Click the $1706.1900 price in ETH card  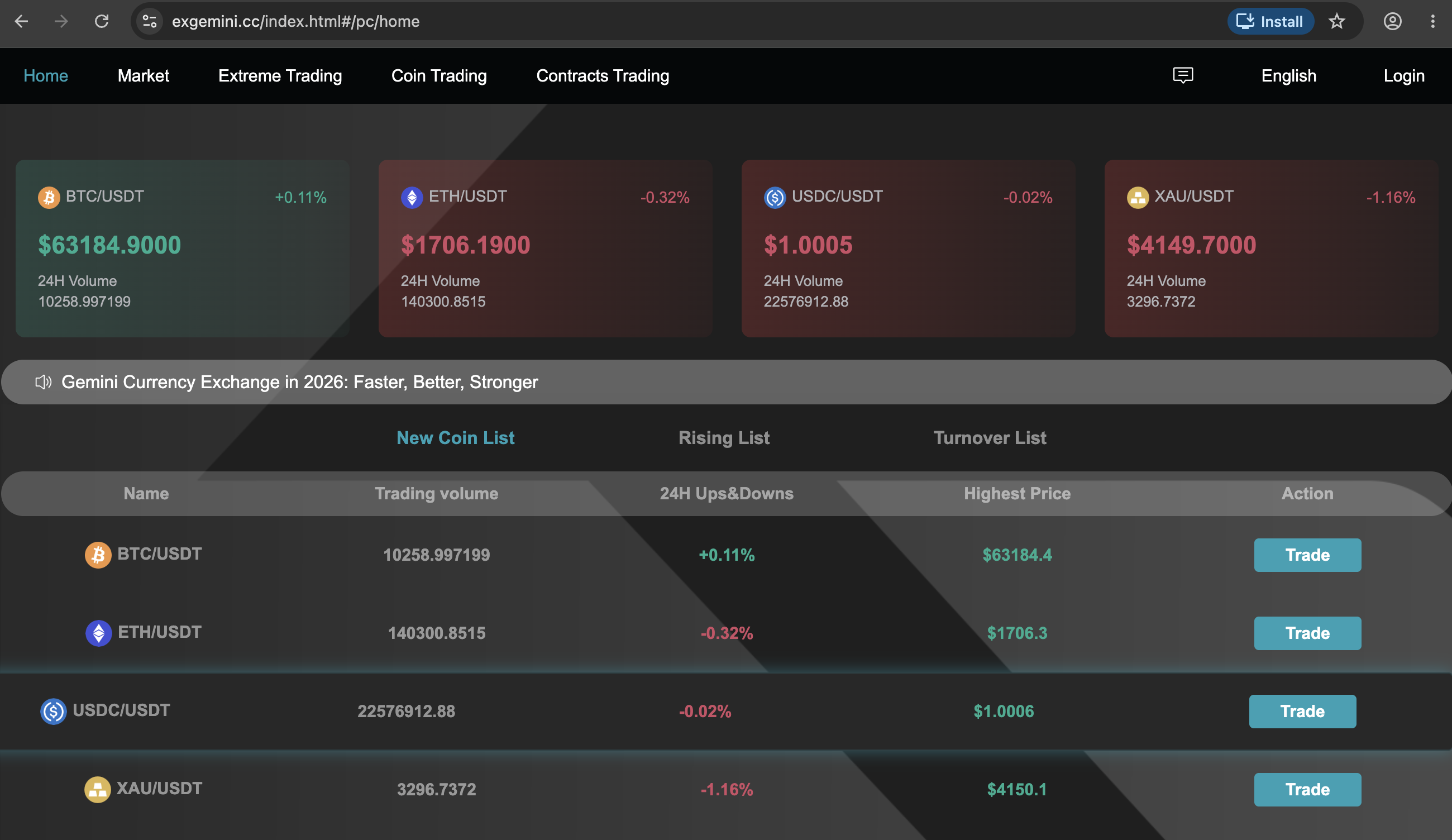pyautogui.click(x=466, y=245)
